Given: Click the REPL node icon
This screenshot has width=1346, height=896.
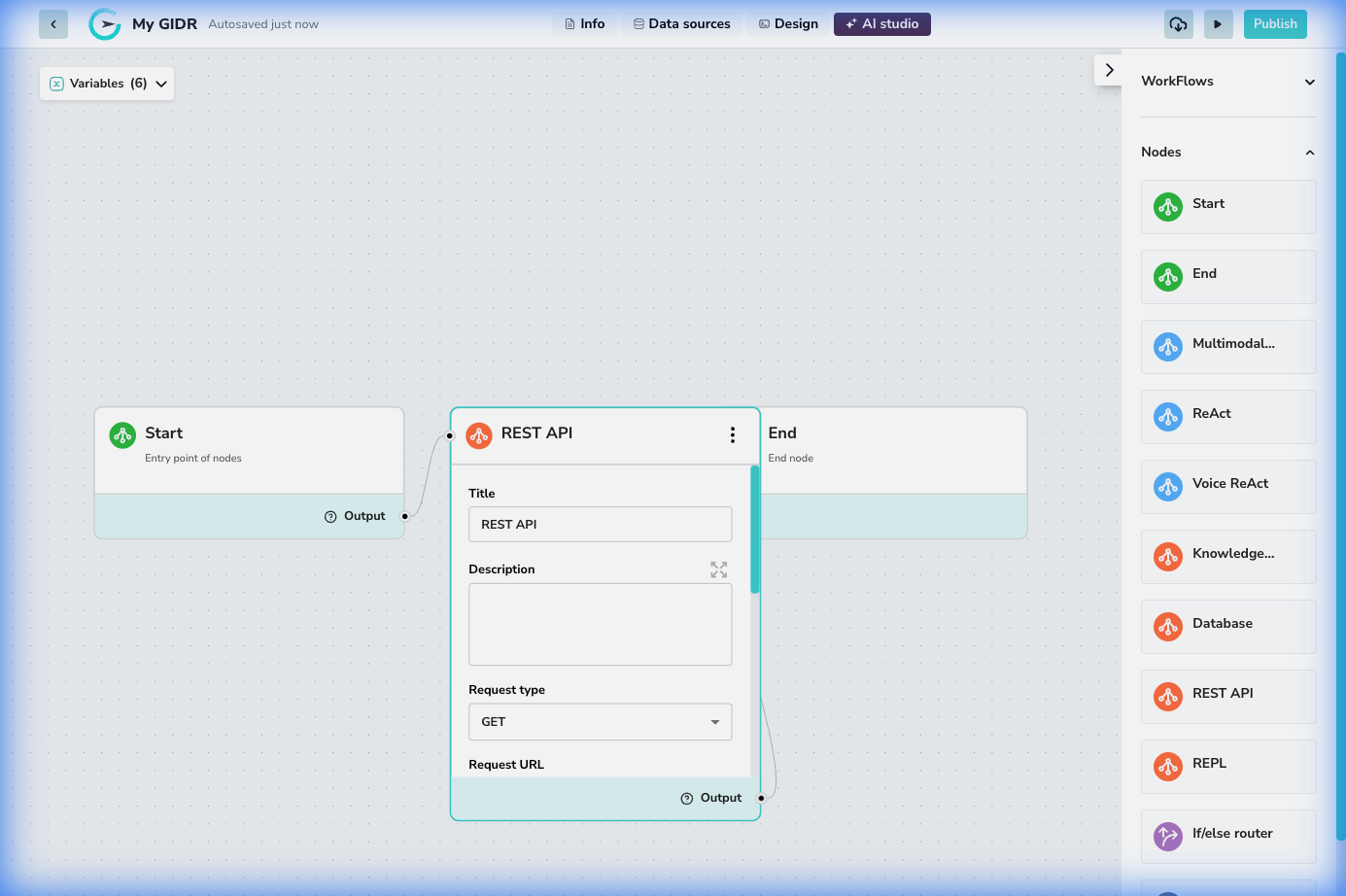Looking at the screenshot, I should click(1167, 766).
